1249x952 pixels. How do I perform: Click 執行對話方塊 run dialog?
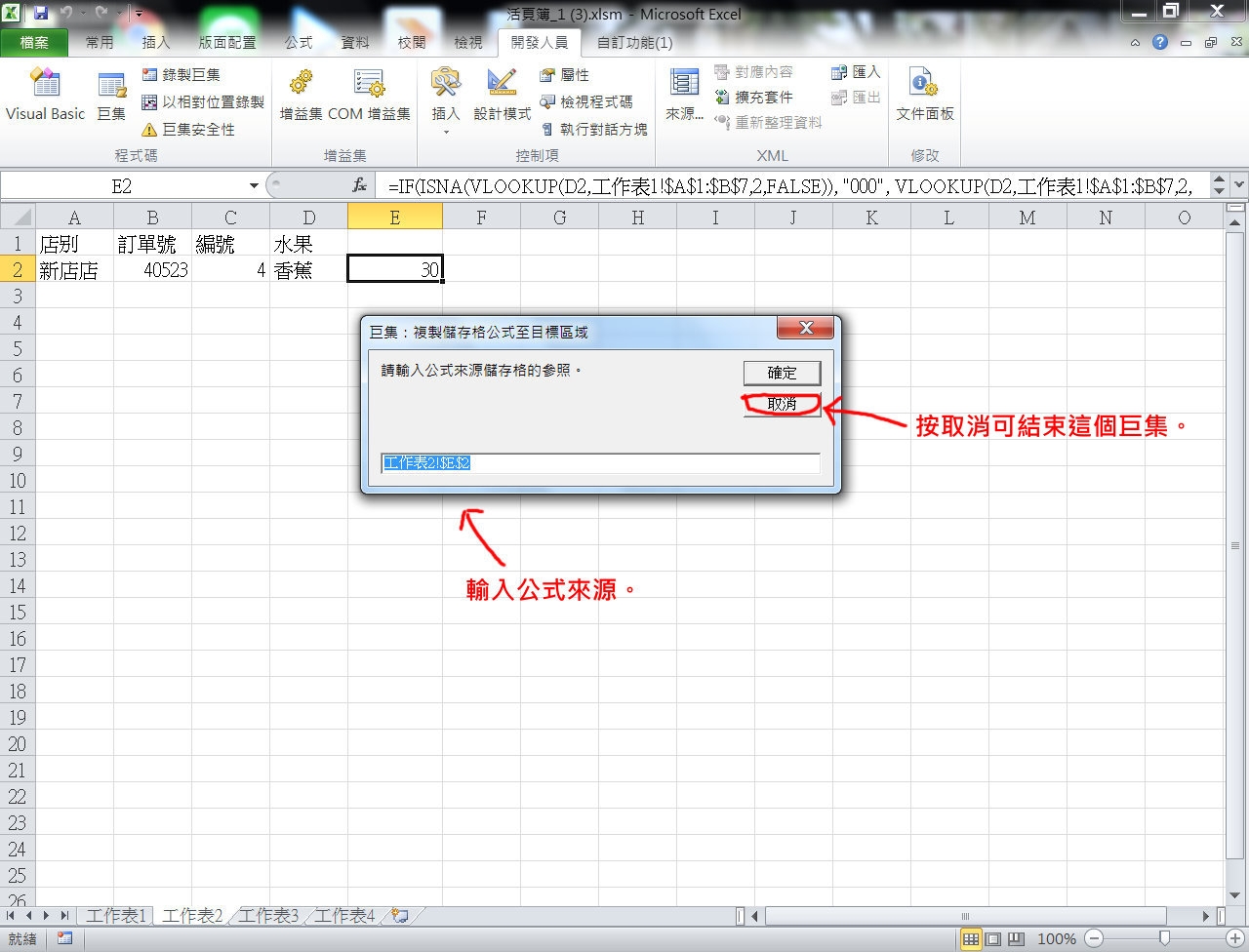(593, 129)
